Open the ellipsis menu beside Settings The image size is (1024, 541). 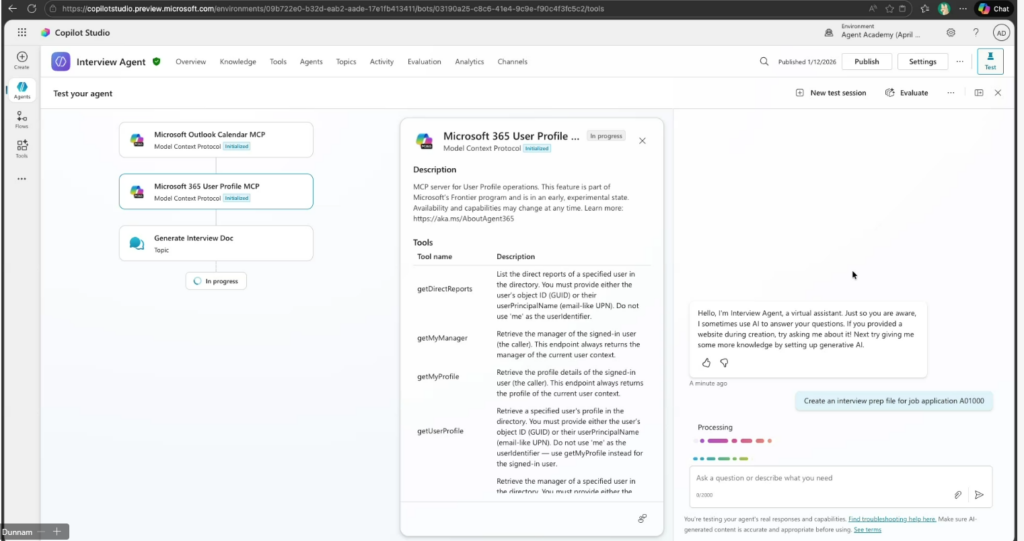[x=959, y=61]
